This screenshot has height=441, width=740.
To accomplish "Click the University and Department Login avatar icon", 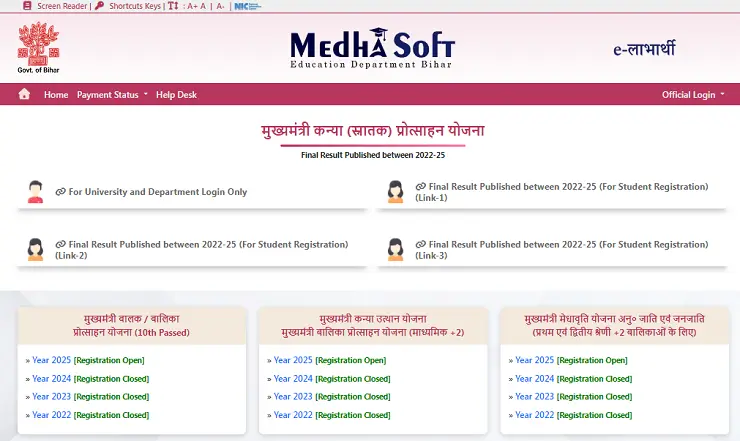I will (36, 192).
